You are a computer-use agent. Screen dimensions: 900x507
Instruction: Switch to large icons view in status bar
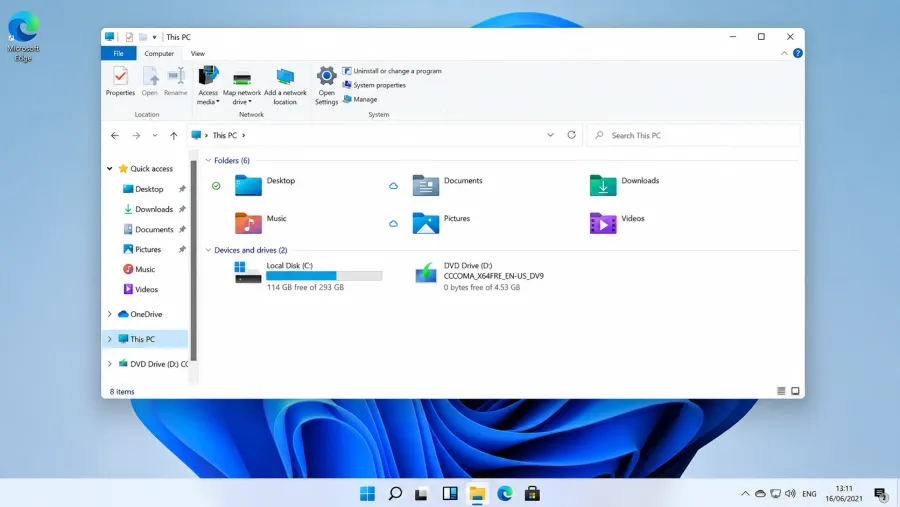tap(795, 391)
